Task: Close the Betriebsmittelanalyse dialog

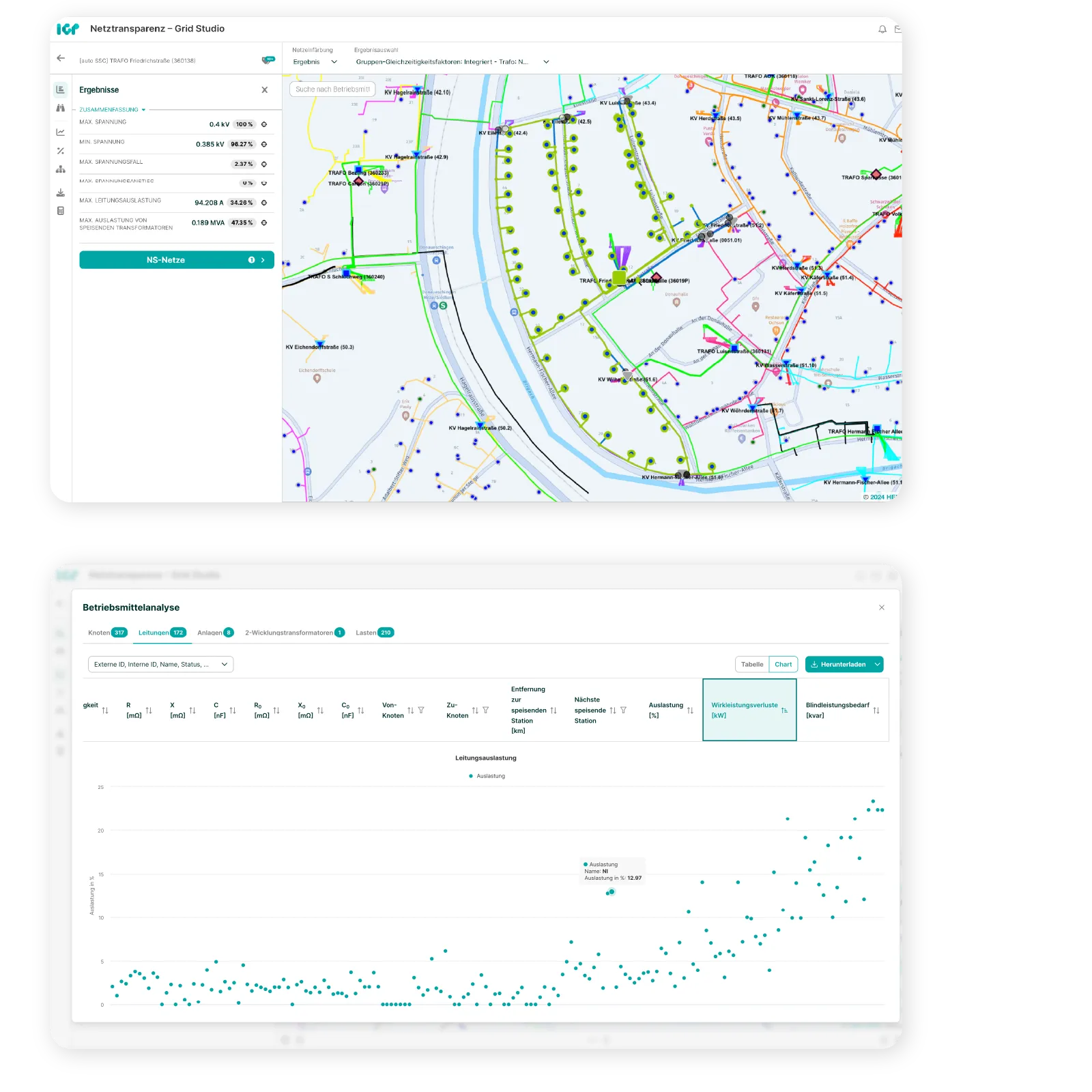Action: pos(882,607)
